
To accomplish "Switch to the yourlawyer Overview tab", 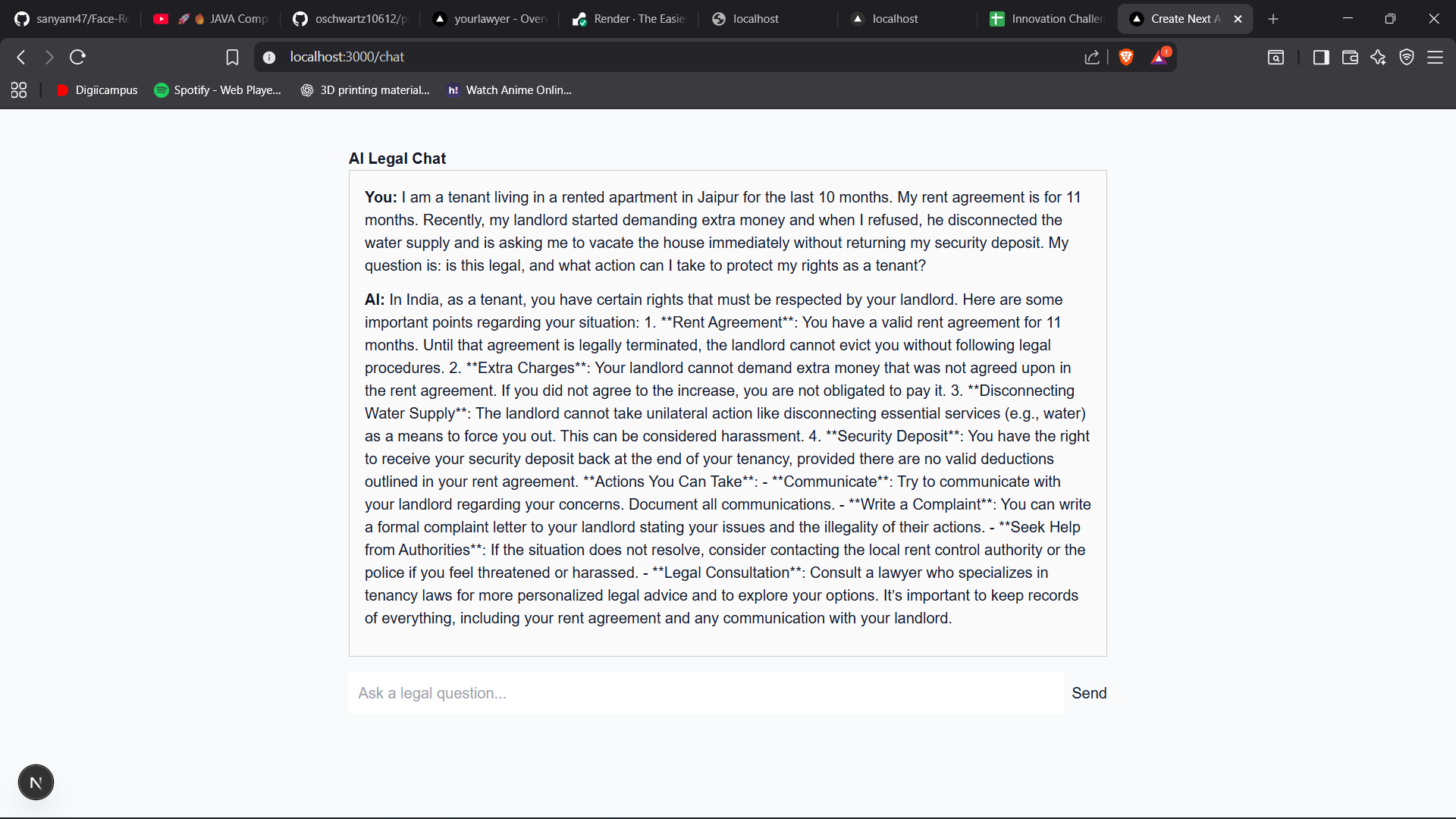I will click(491, 19).
